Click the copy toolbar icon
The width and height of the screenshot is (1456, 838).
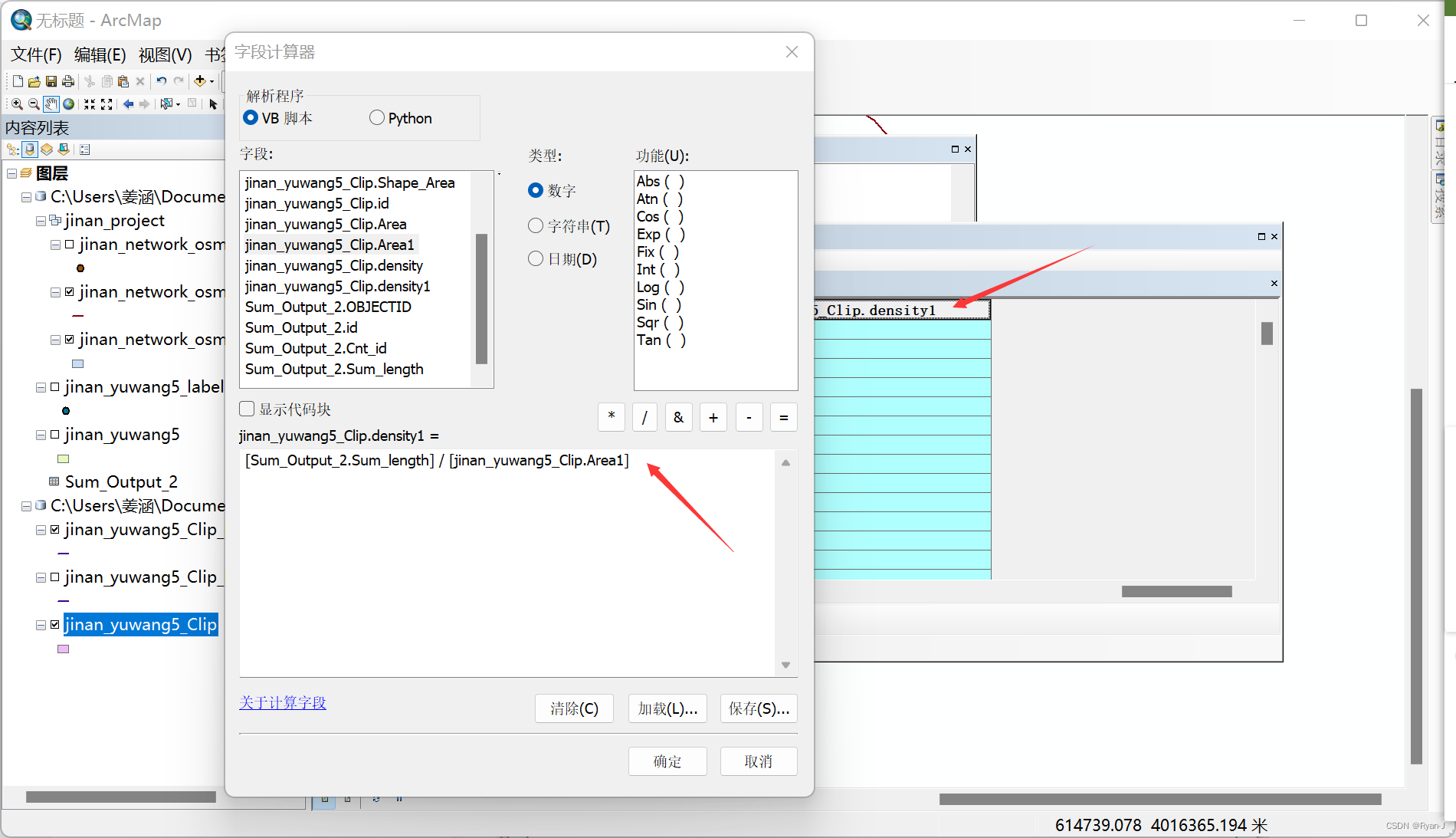107,81
